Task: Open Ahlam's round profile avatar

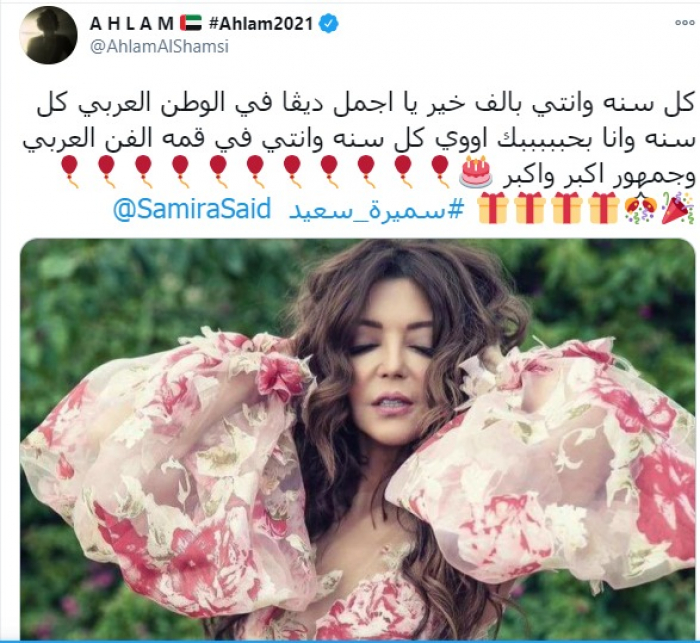Action: coord(48,35)
